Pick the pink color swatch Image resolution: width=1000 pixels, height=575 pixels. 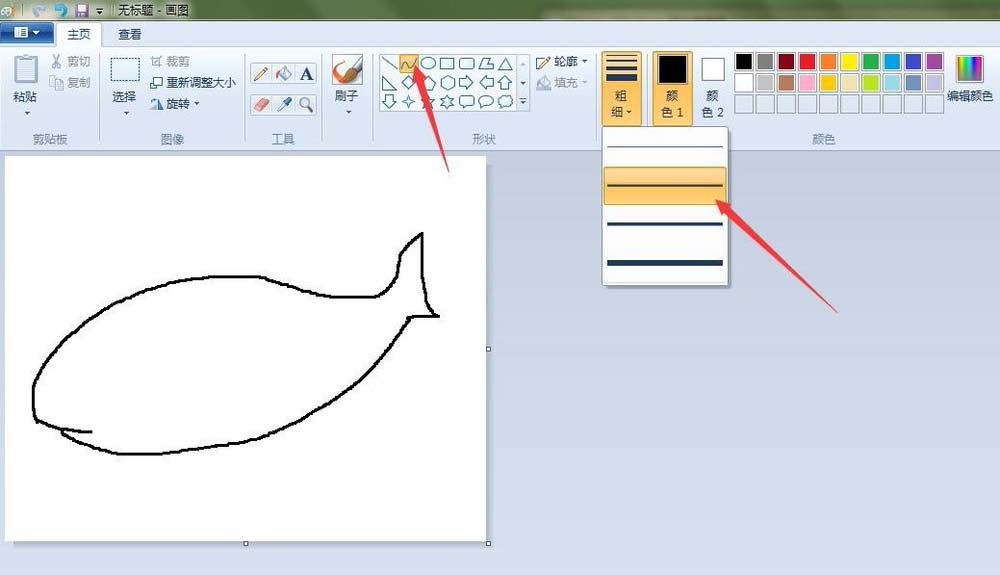[807, 82]
